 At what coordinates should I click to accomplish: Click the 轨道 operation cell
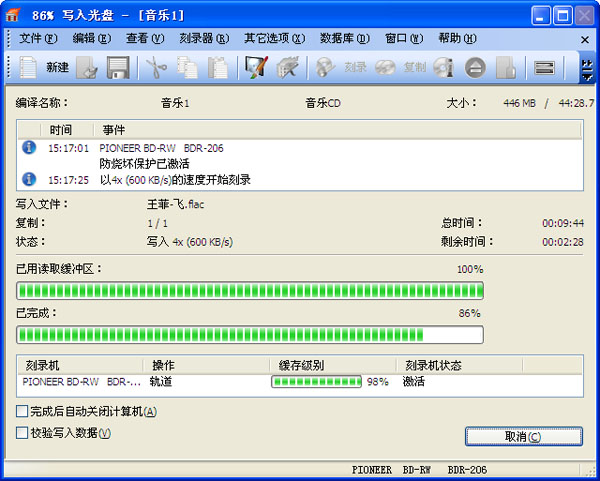pyautogui.click(x=161, y=382)
